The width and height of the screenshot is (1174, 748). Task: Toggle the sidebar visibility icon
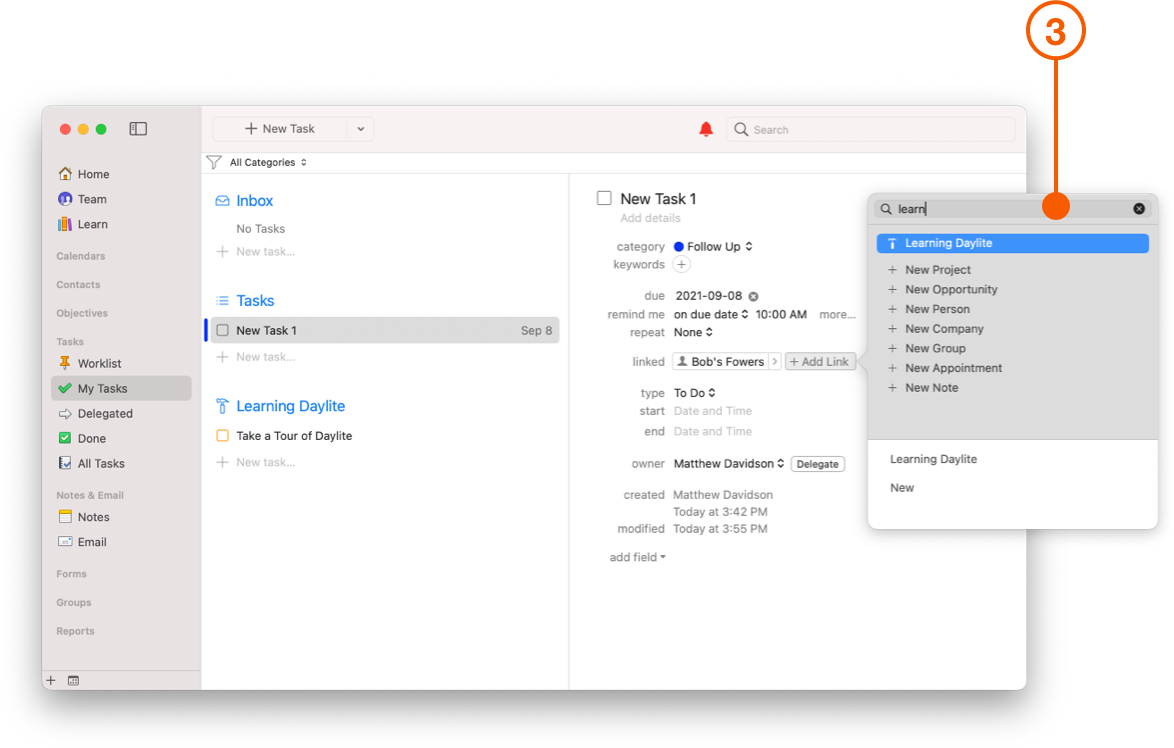pos(137,128)
